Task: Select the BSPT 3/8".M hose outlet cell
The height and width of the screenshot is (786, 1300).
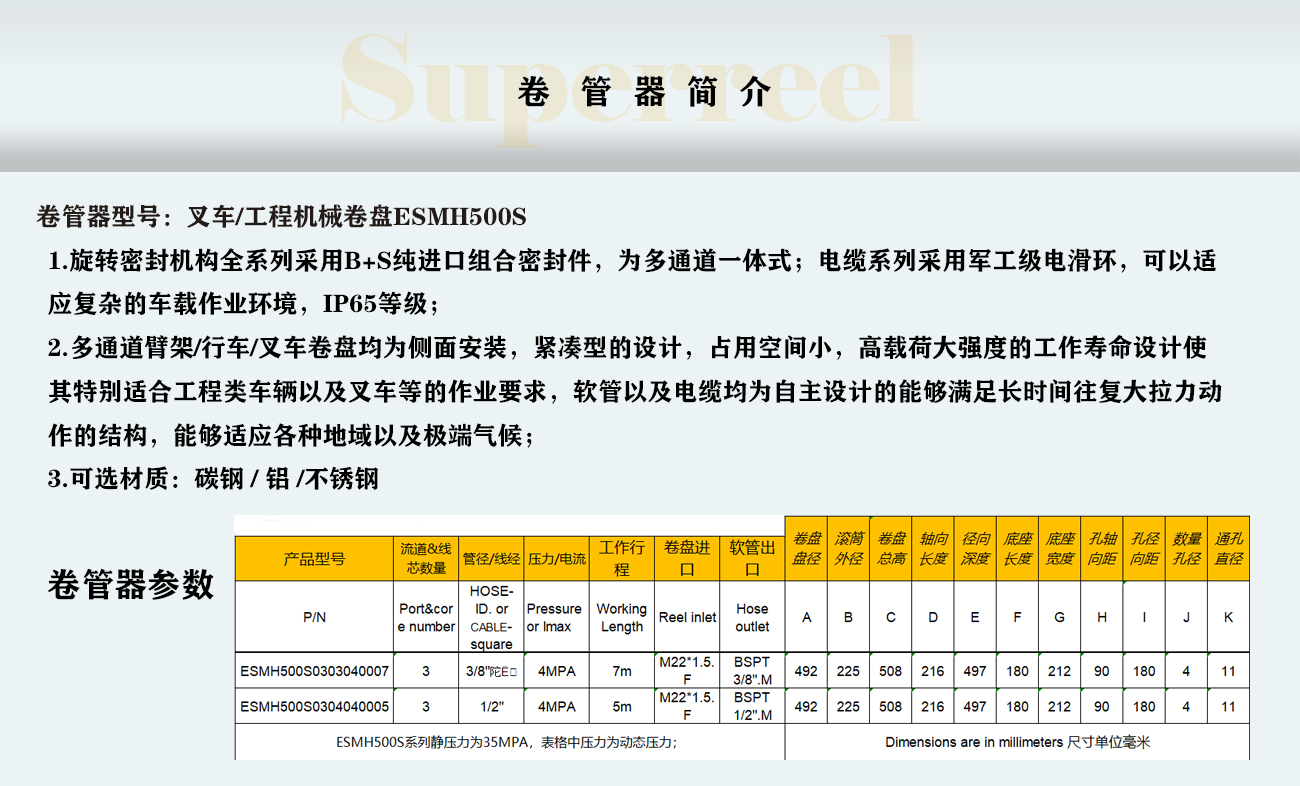Action: pyautogui.click(x=752, y=672)
